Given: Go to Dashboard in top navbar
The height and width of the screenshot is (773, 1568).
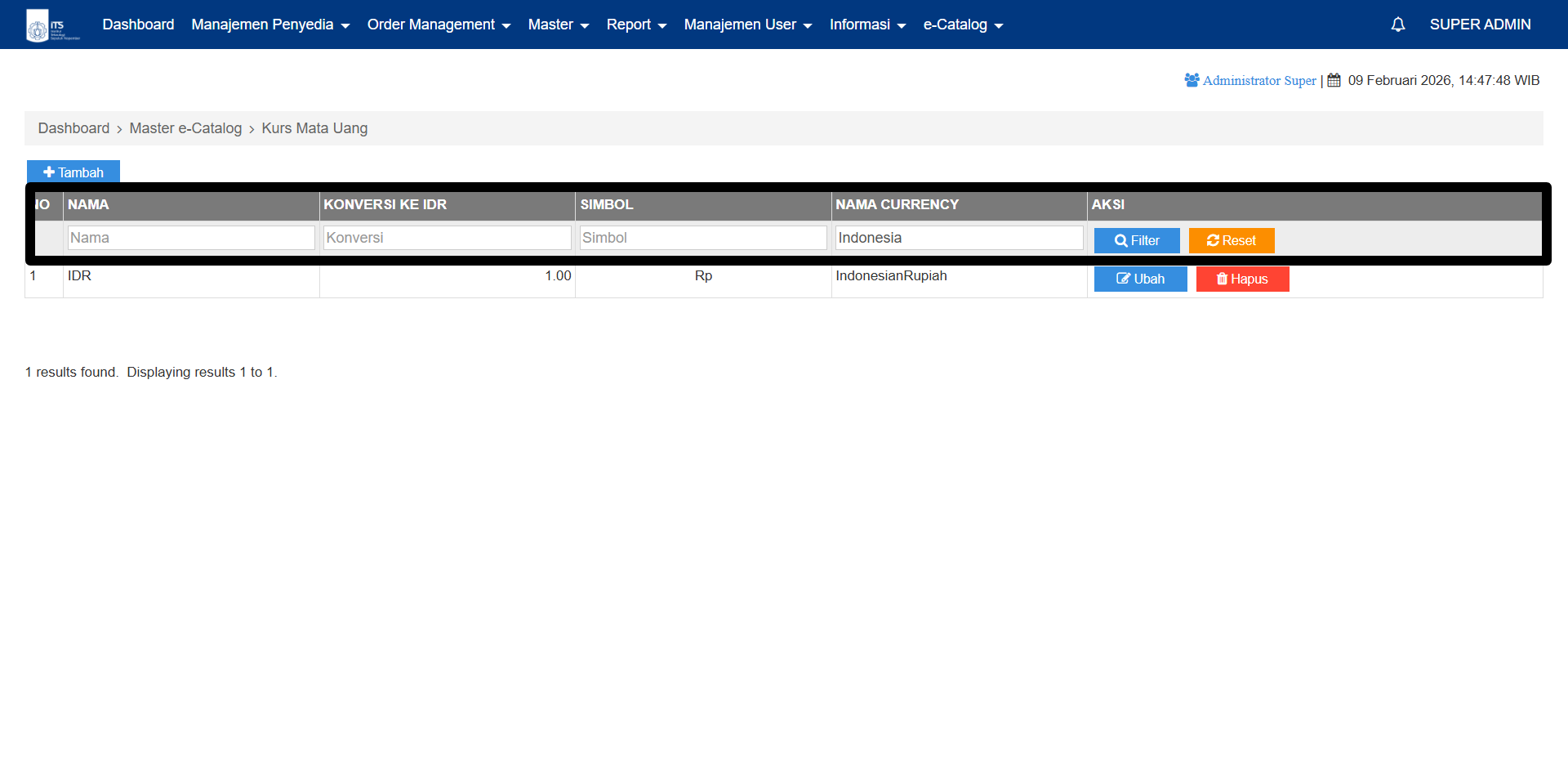Looking at the screenshot, I should (138, 25).
